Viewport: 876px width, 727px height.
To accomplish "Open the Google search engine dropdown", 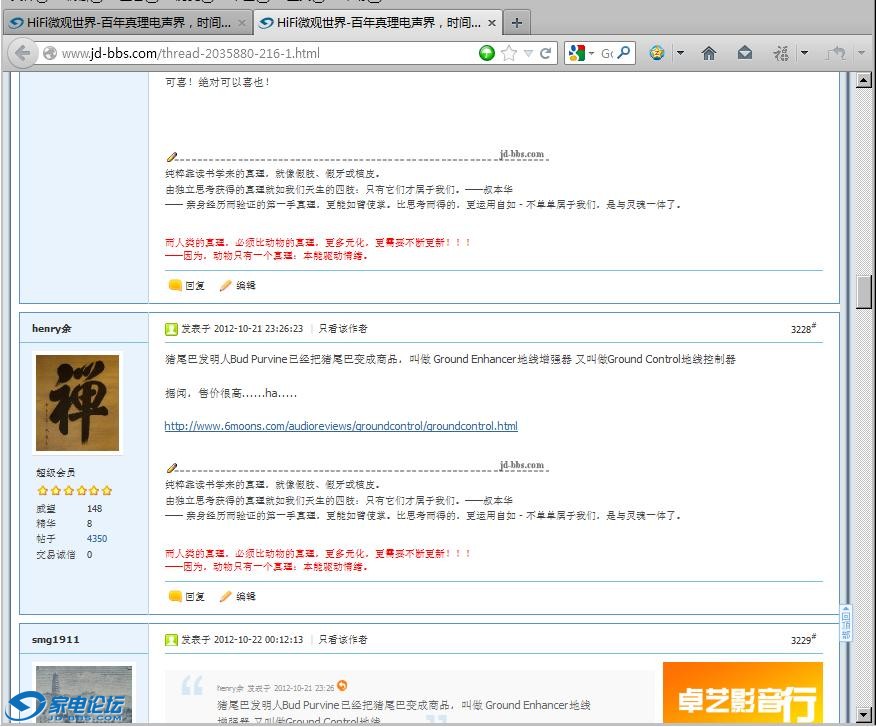I will (581, 53).
